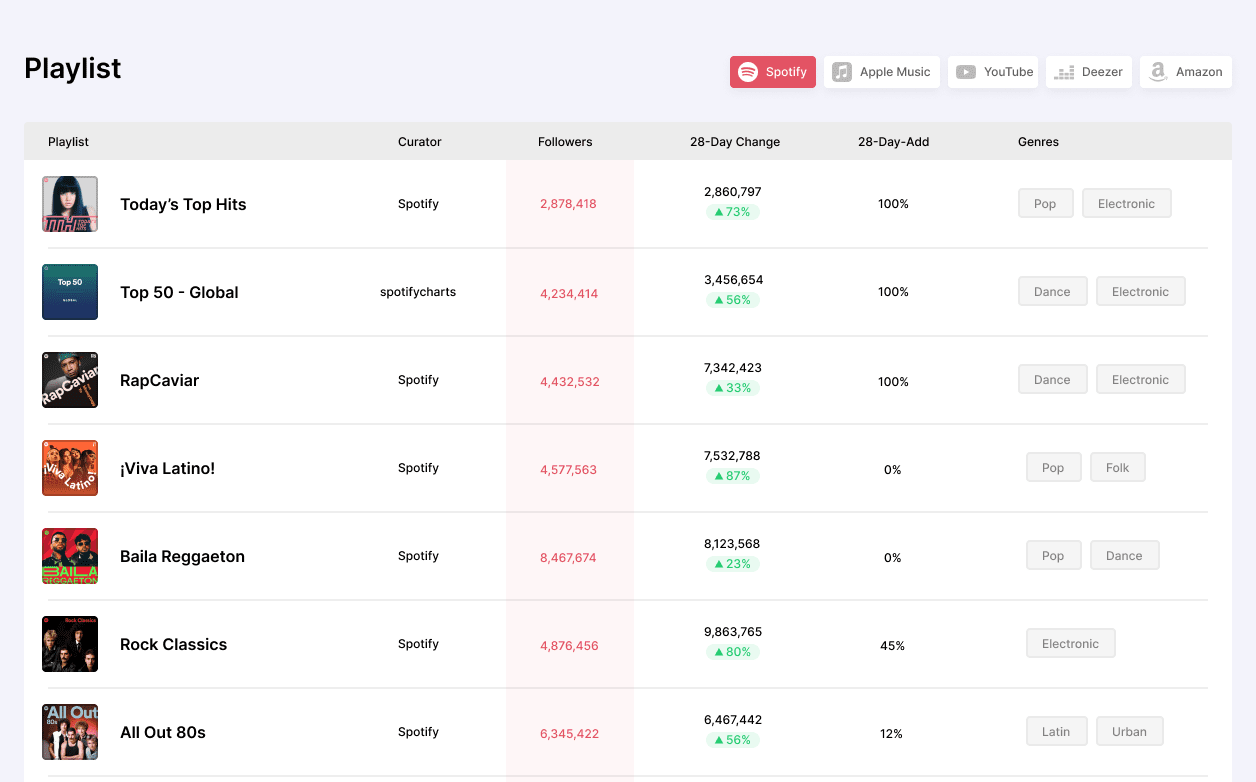This screenshot has width=1256, height=782.
Task: Switch to the Amazon tab
Action: tap(1186, 72)
